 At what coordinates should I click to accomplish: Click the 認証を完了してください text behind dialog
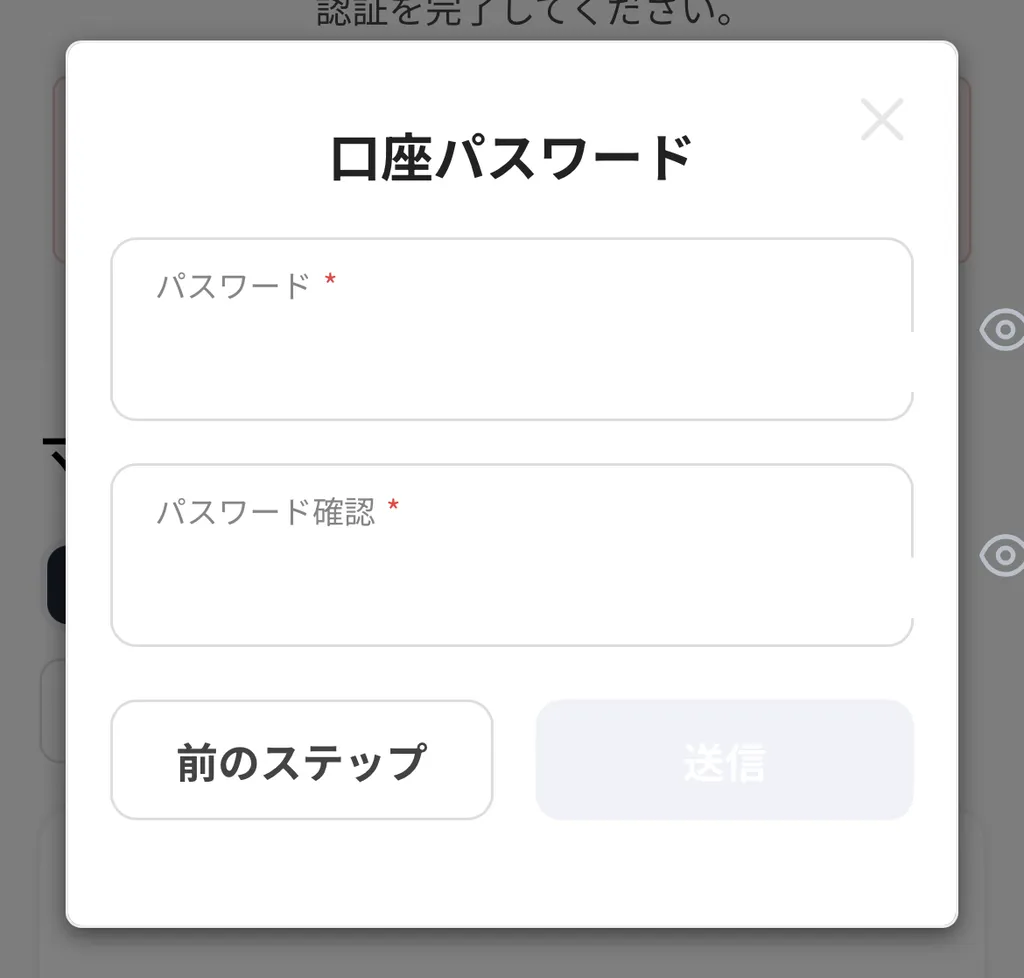pyautogui.click(x=527, y=15)
